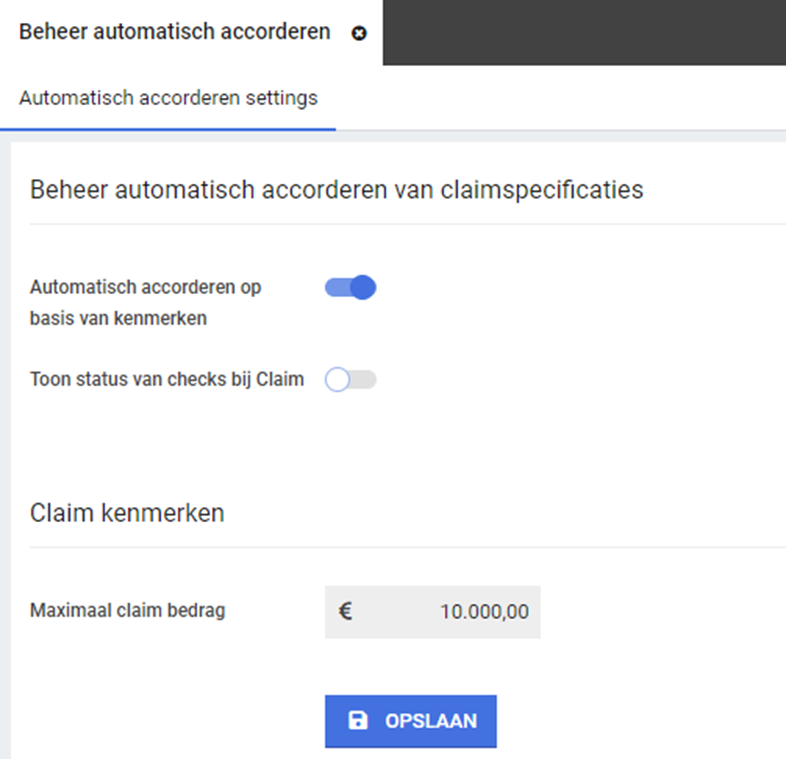Open the Automatisch accorderen settings tab

[x=168, y=98]
